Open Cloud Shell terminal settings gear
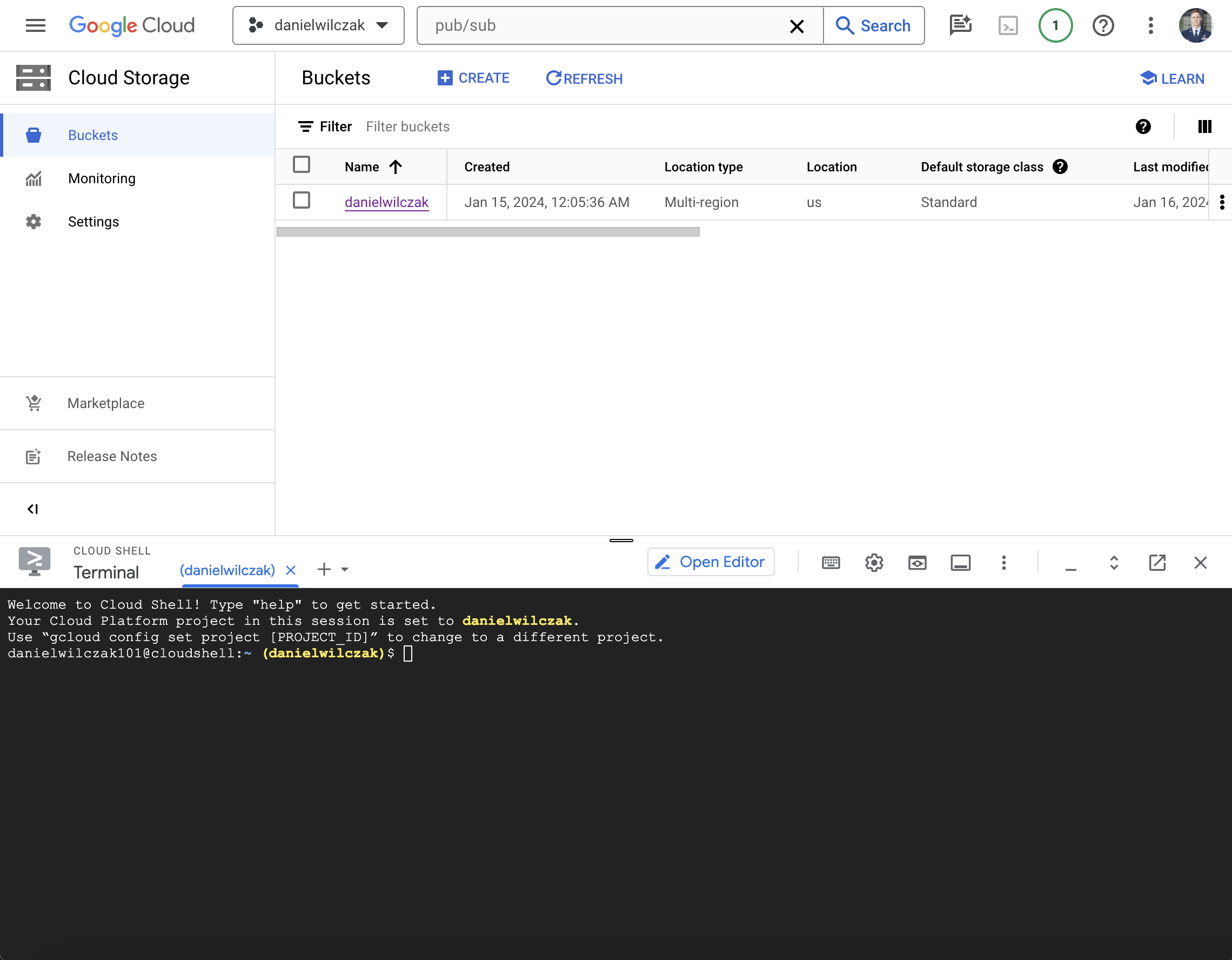 (x=874, y=563)
